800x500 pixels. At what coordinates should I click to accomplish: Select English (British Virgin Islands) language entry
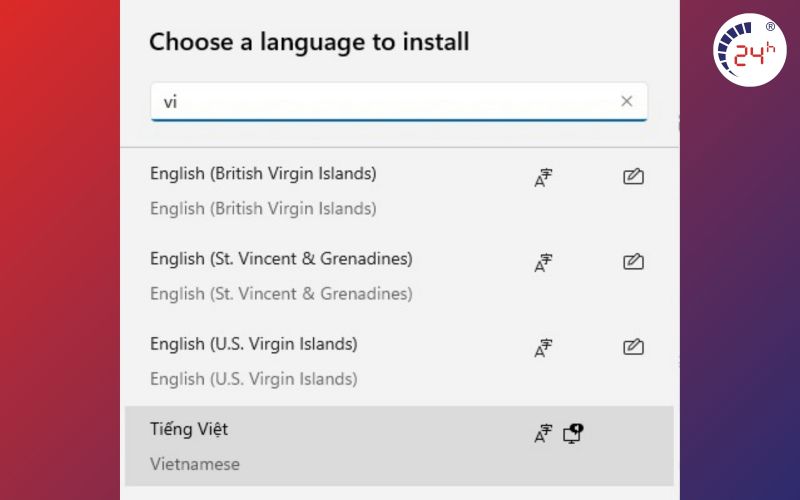click(399, 191)
